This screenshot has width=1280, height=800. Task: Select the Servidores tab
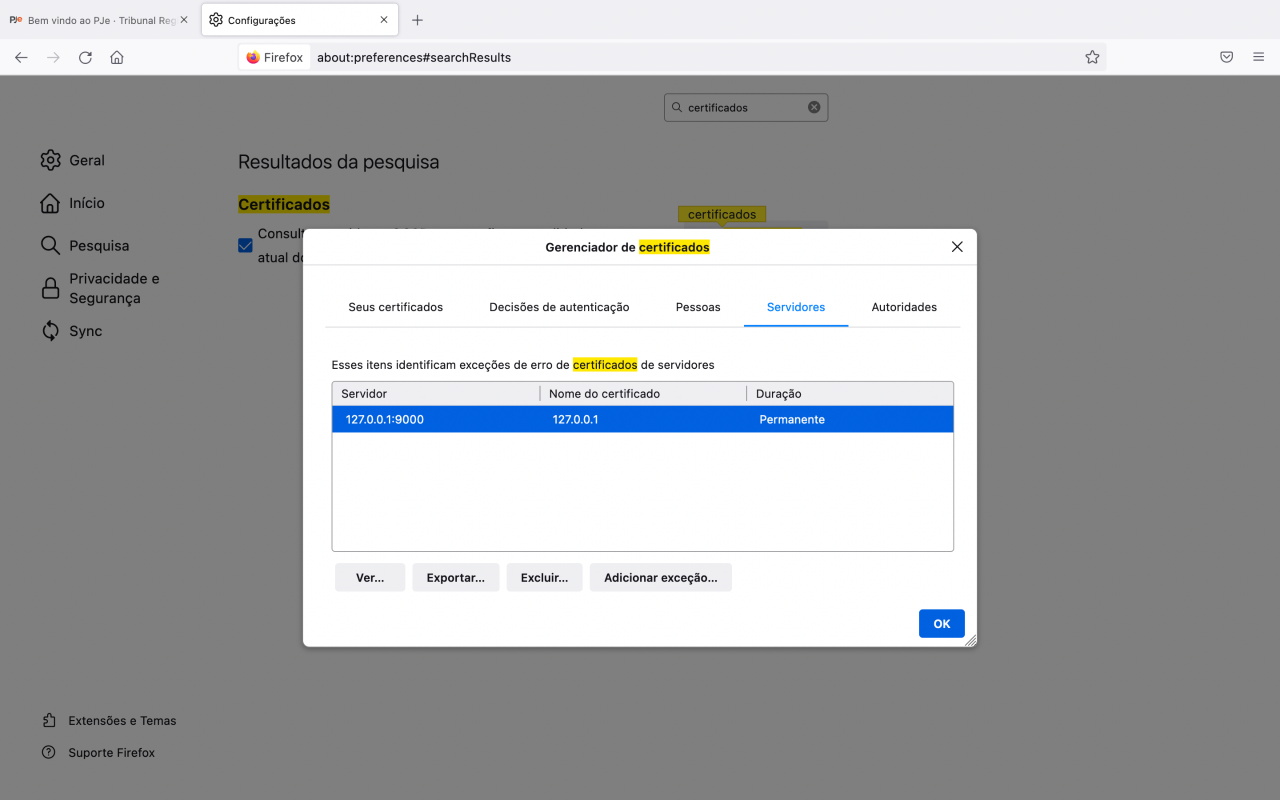[796, 307]
